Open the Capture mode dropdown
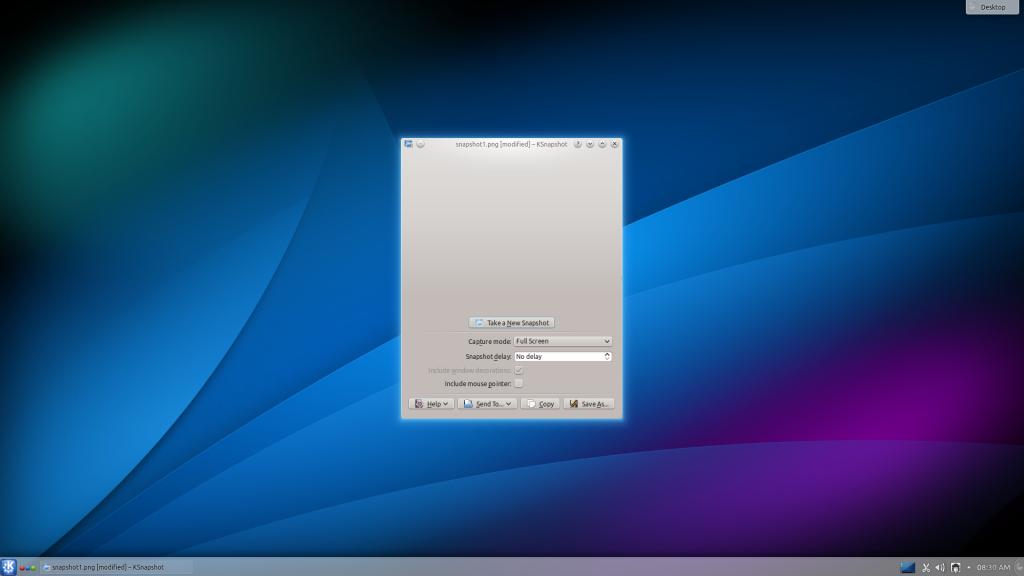This screenshot has height=576, width=1024. click(x=562, y=341)
